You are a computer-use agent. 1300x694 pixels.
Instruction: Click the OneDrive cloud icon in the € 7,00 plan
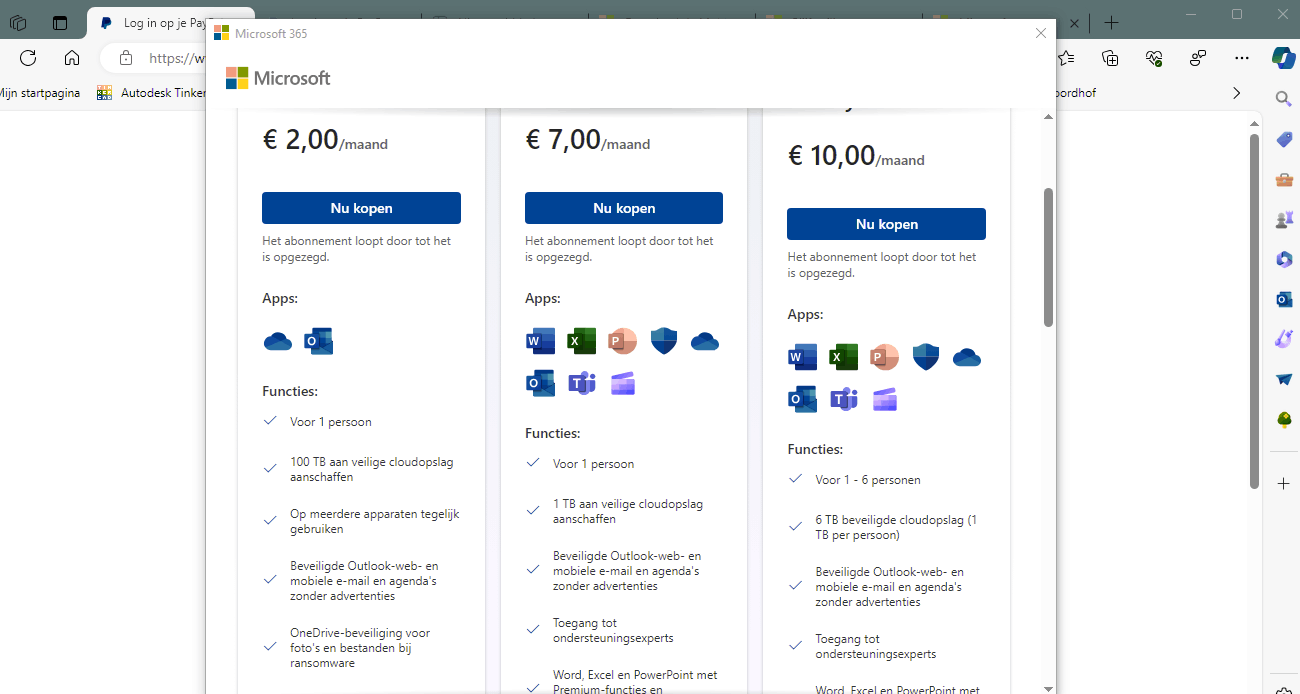pos(705,342)
